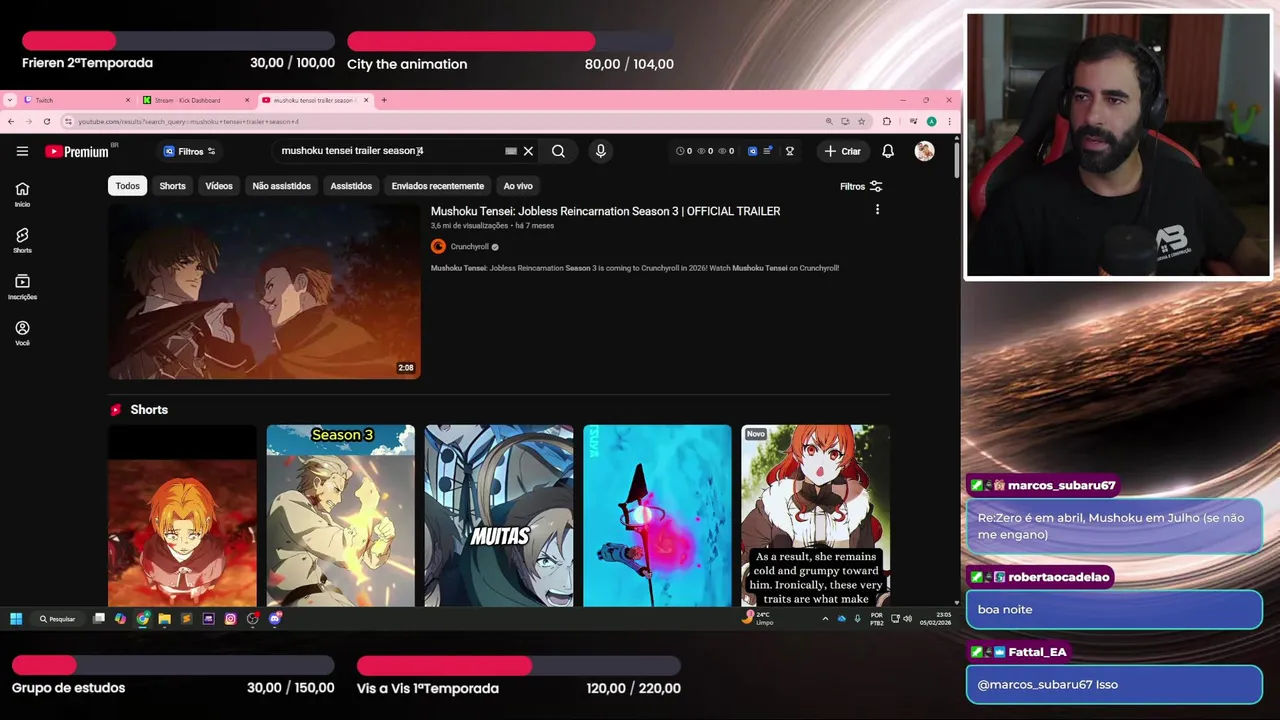This screenshot has width=1280, height=720.
Task: Open the Criar menu
Action: (842, 151)
